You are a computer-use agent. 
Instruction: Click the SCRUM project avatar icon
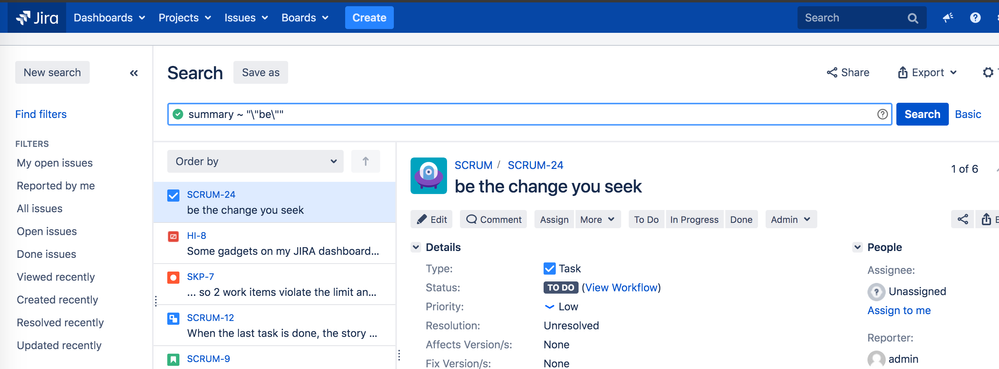point(429,175)
